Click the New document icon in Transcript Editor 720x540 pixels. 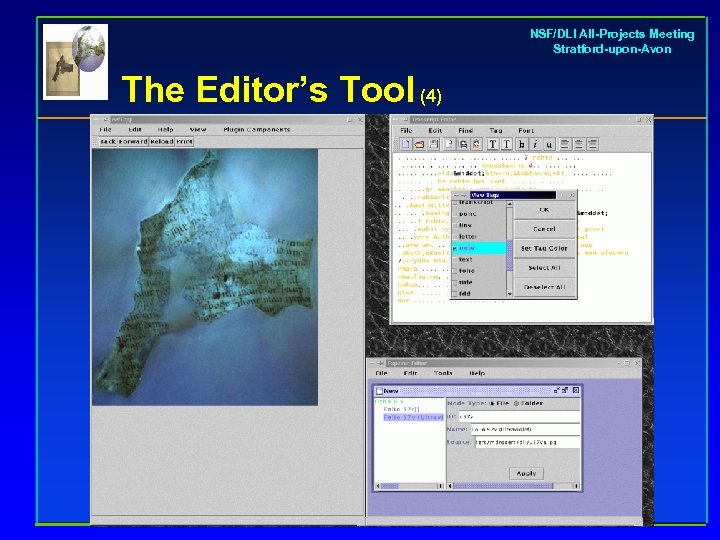tap(405, 144)
